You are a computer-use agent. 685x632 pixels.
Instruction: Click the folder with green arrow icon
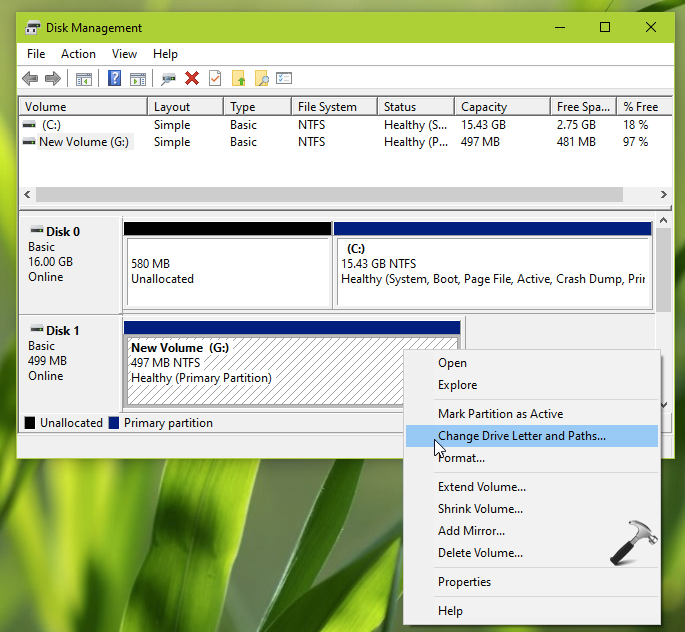click(x=239, y=79)
